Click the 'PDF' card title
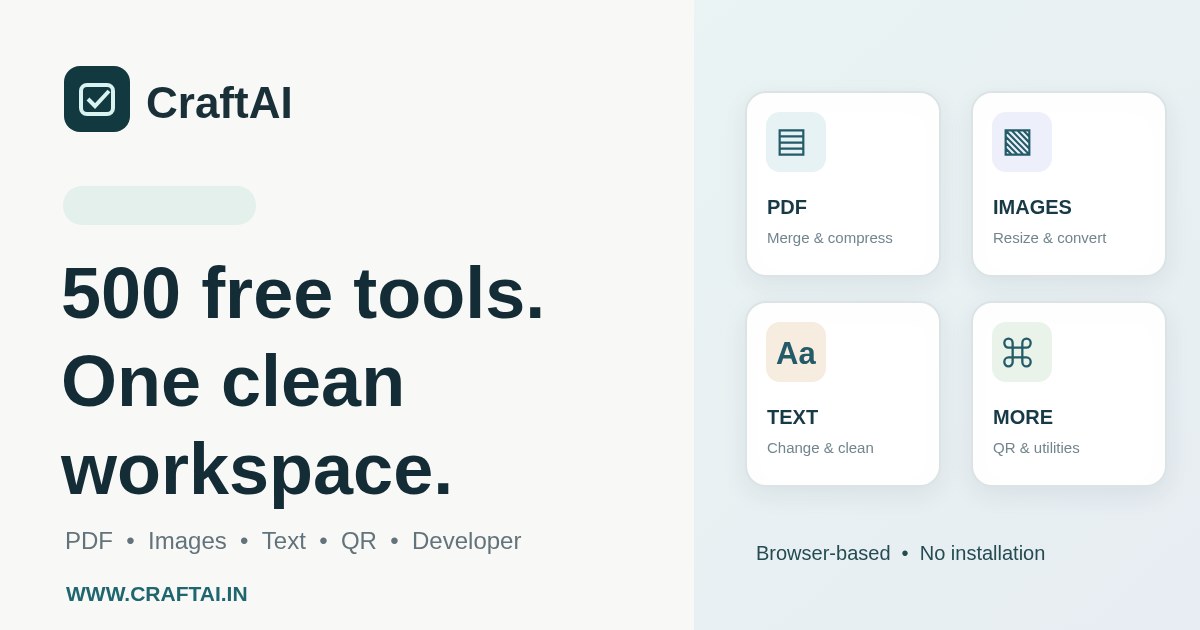Screen dimensions: 1200x630 787,207
